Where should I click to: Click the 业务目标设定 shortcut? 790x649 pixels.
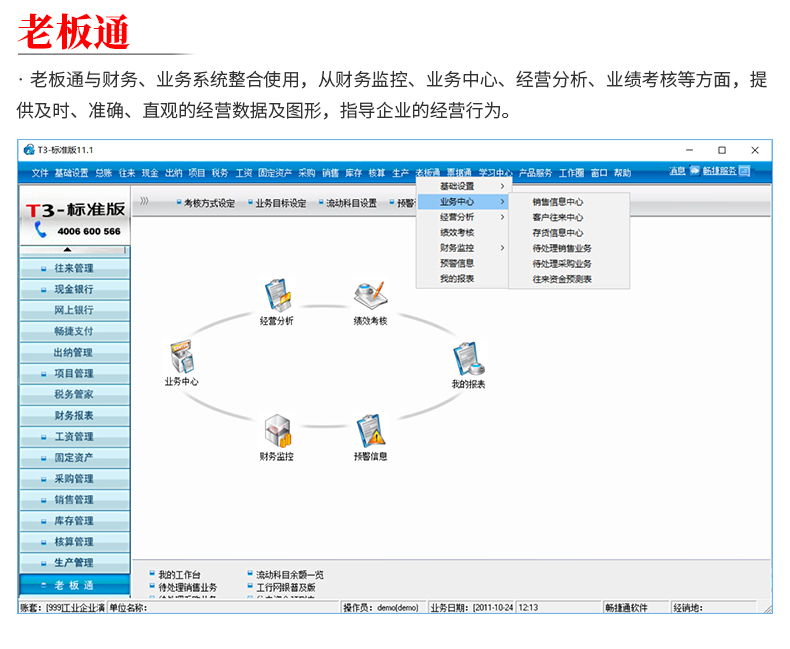279,203
